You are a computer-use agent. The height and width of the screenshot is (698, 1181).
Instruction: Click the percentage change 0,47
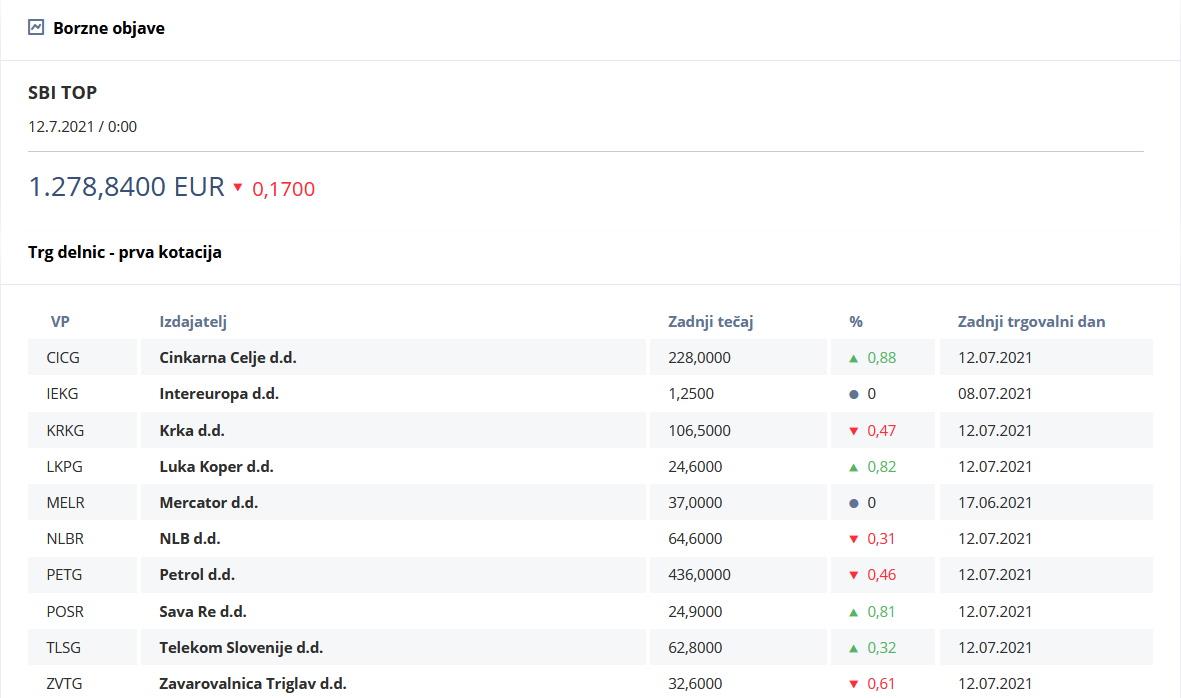coord(881,431)
